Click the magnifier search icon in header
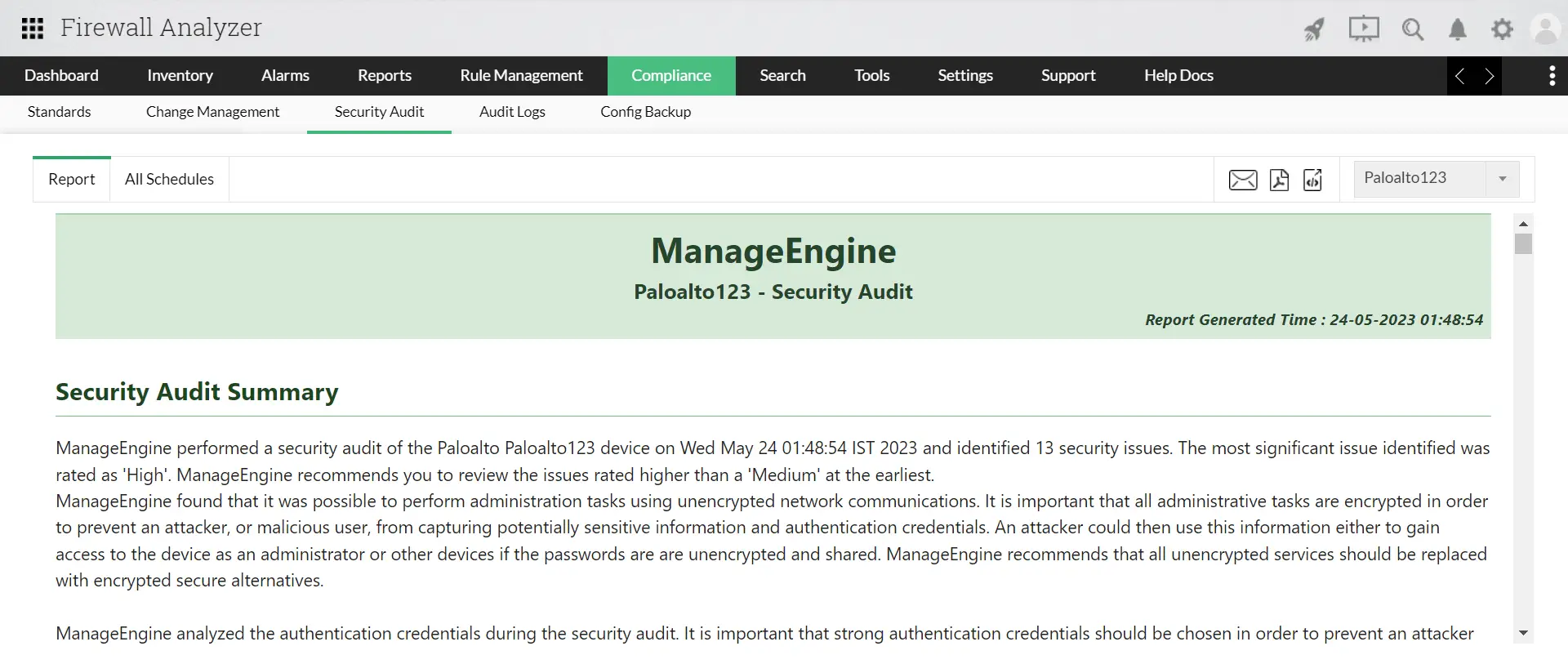1568x664 pixels. pos(1413,29)
